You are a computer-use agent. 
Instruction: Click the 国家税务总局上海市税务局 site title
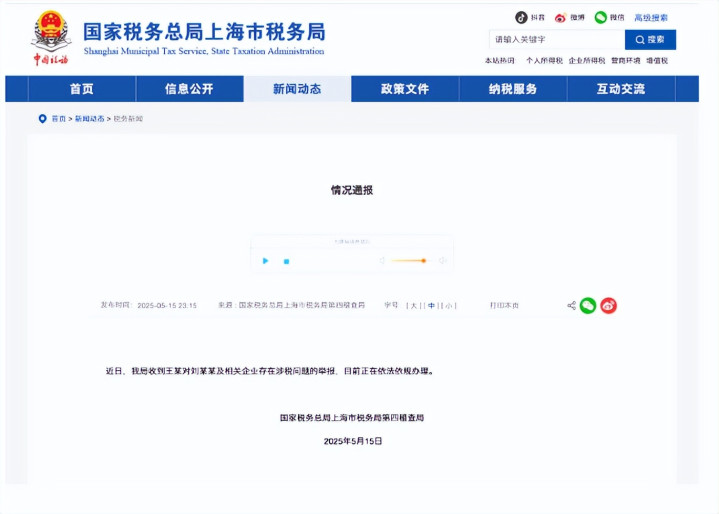pyautogui.click(x=204, y=32)
